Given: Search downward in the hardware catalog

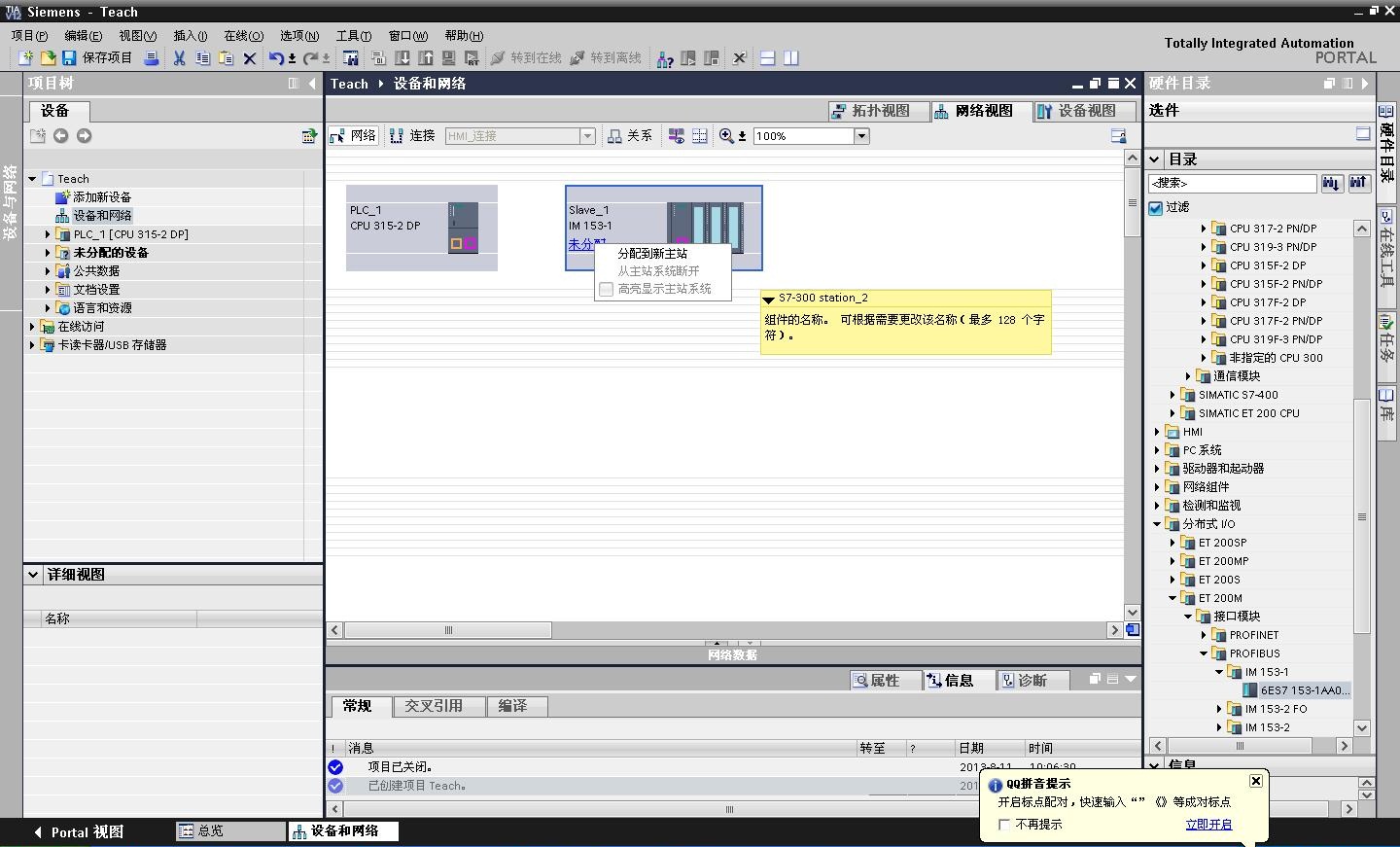Looking at the screenshot, I should click(1331, 183).
